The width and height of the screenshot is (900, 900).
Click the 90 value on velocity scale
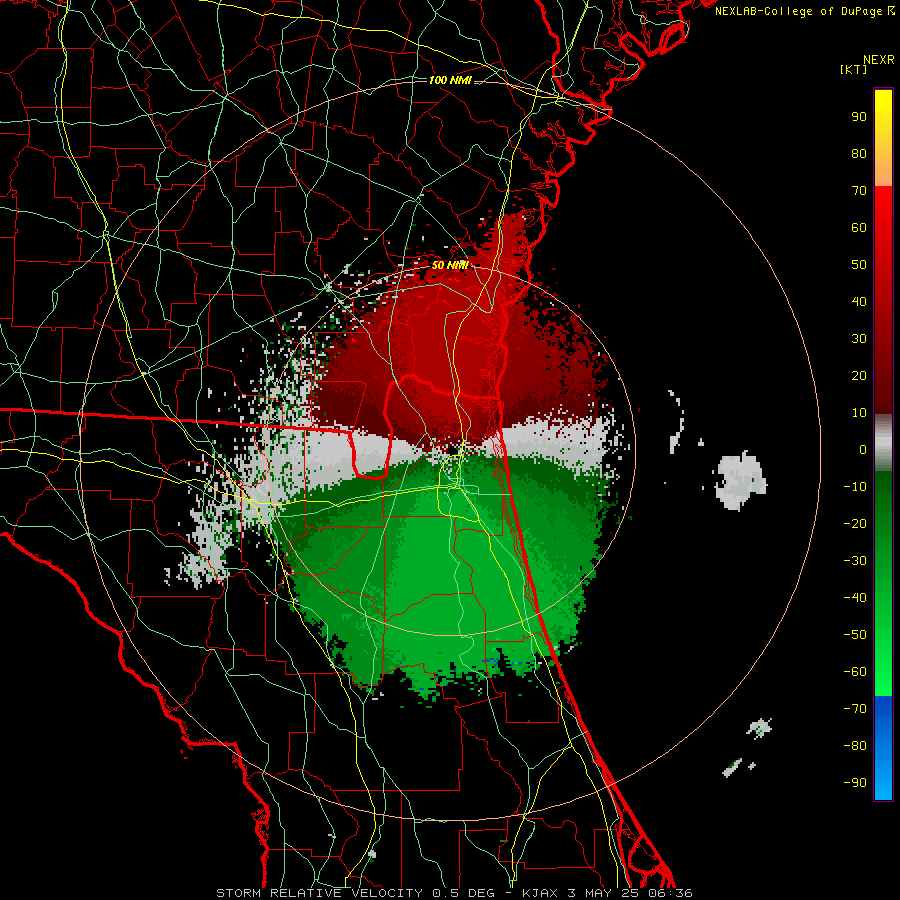coord(859,117)
